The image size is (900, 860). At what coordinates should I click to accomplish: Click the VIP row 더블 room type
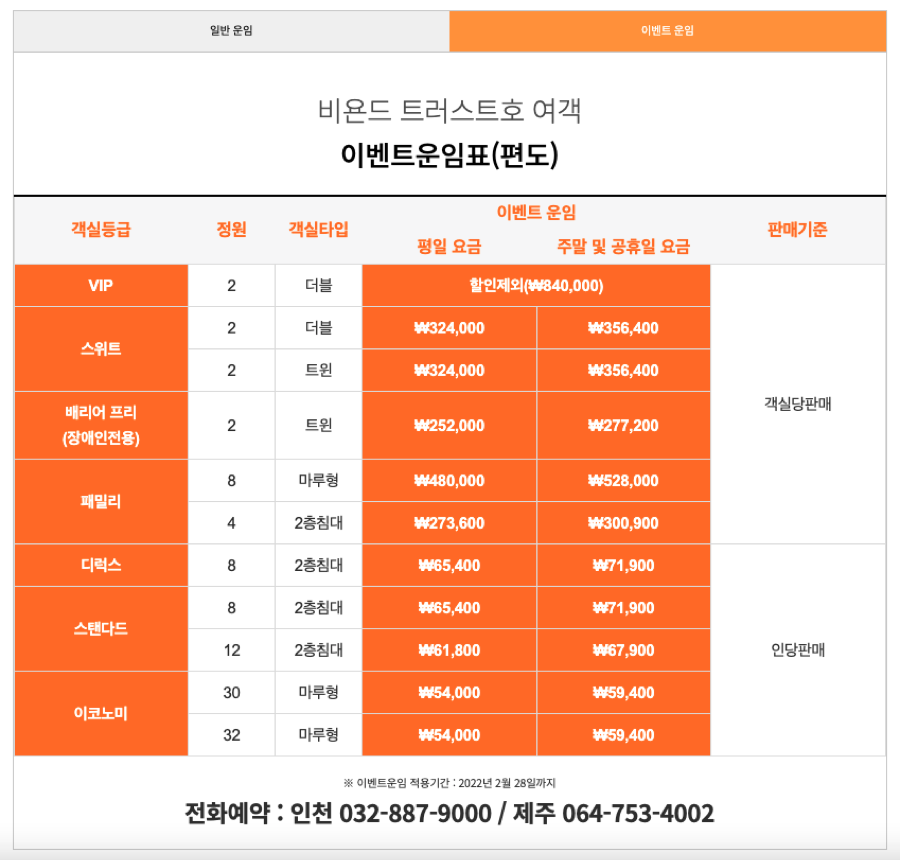pyautogui.click(x=319, y=285)
